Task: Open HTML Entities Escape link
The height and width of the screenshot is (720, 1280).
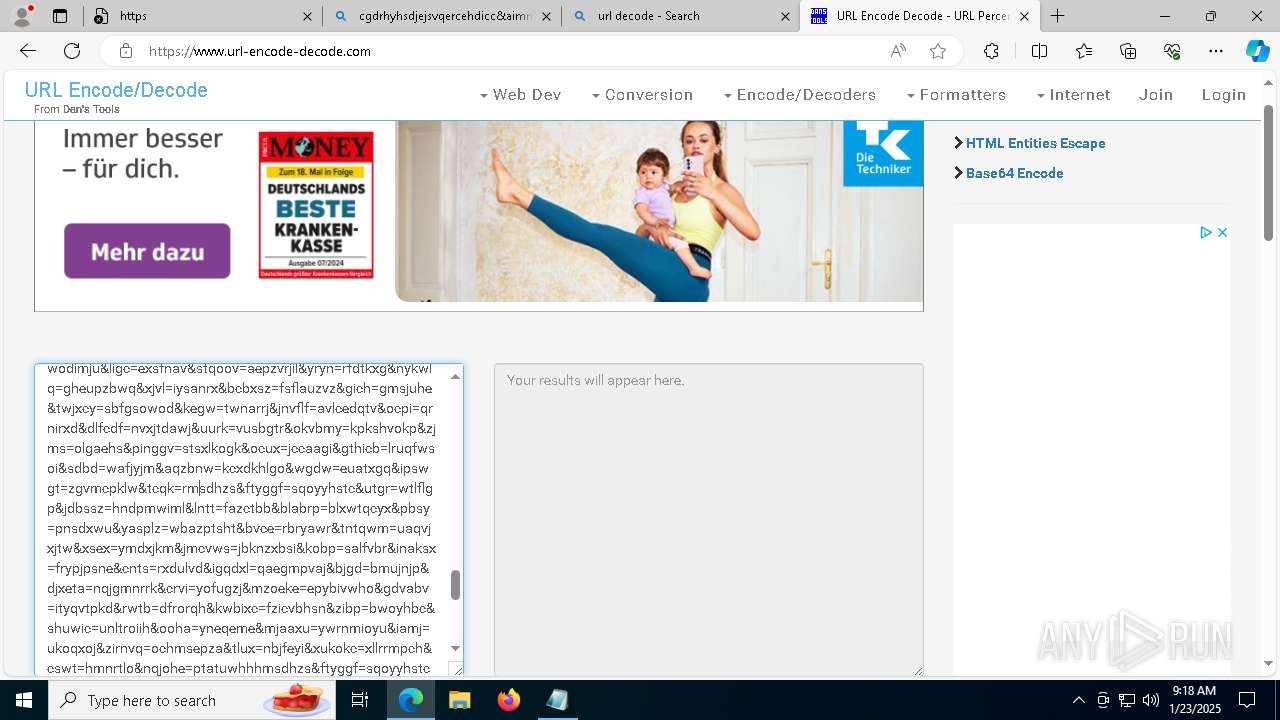Action: pos(1035,143)
